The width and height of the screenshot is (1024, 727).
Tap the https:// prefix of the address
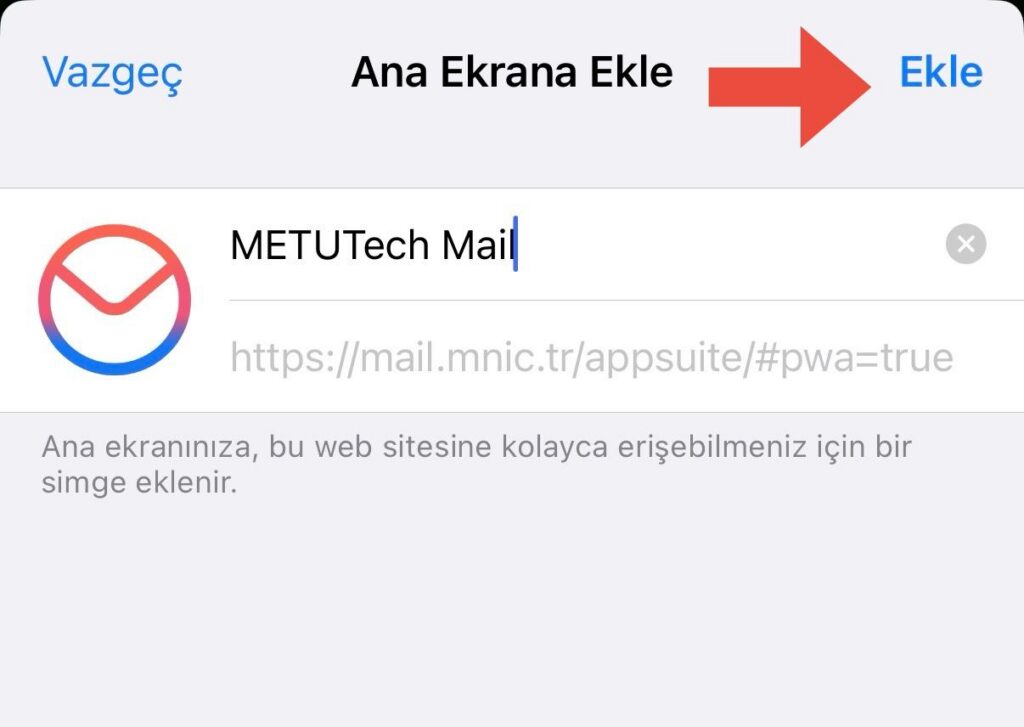click(291, 357)
